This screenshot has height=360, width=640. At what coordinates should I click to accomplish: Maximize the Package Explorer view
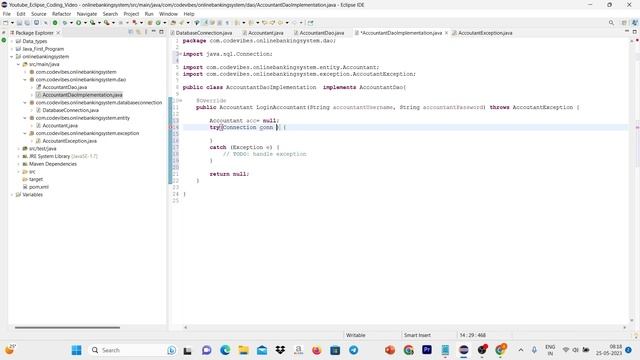pyautogui.click(x=161, y=32)
